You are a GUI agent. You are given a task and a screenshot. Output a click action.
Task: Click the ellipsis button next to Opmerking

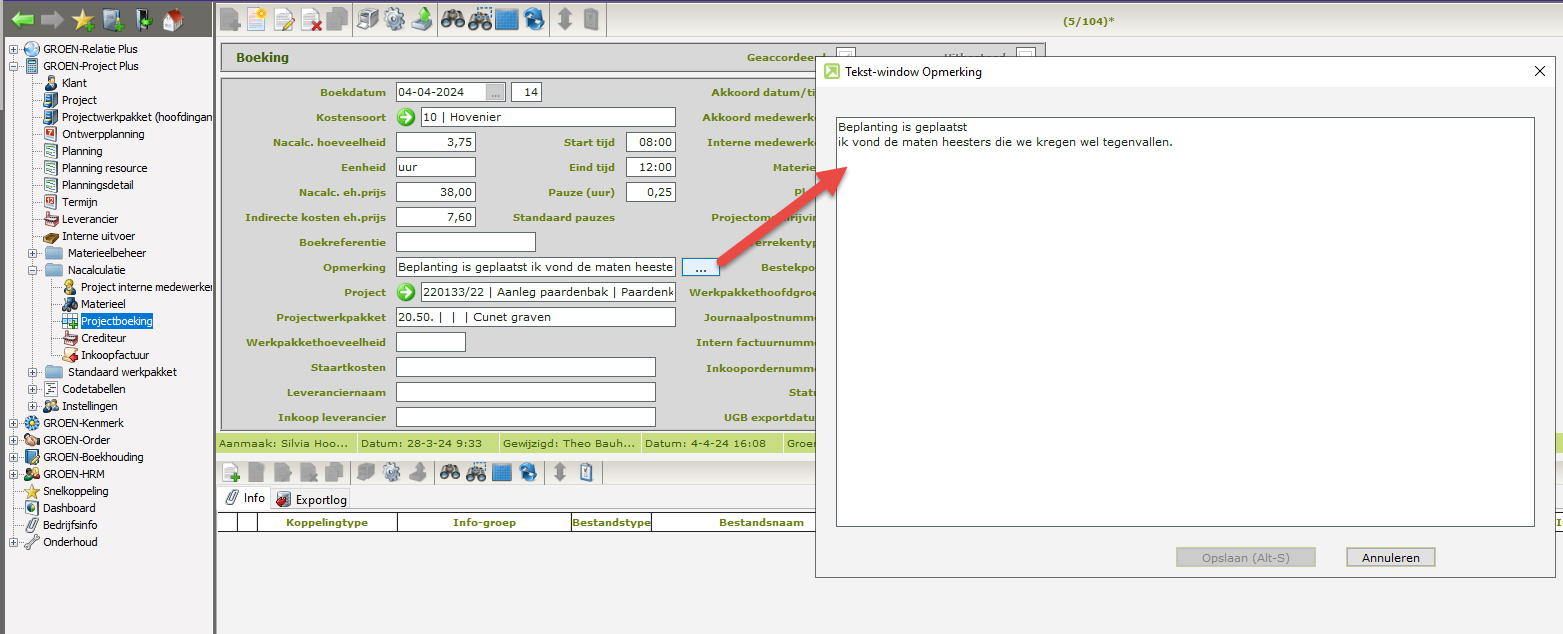coord(700,267)
